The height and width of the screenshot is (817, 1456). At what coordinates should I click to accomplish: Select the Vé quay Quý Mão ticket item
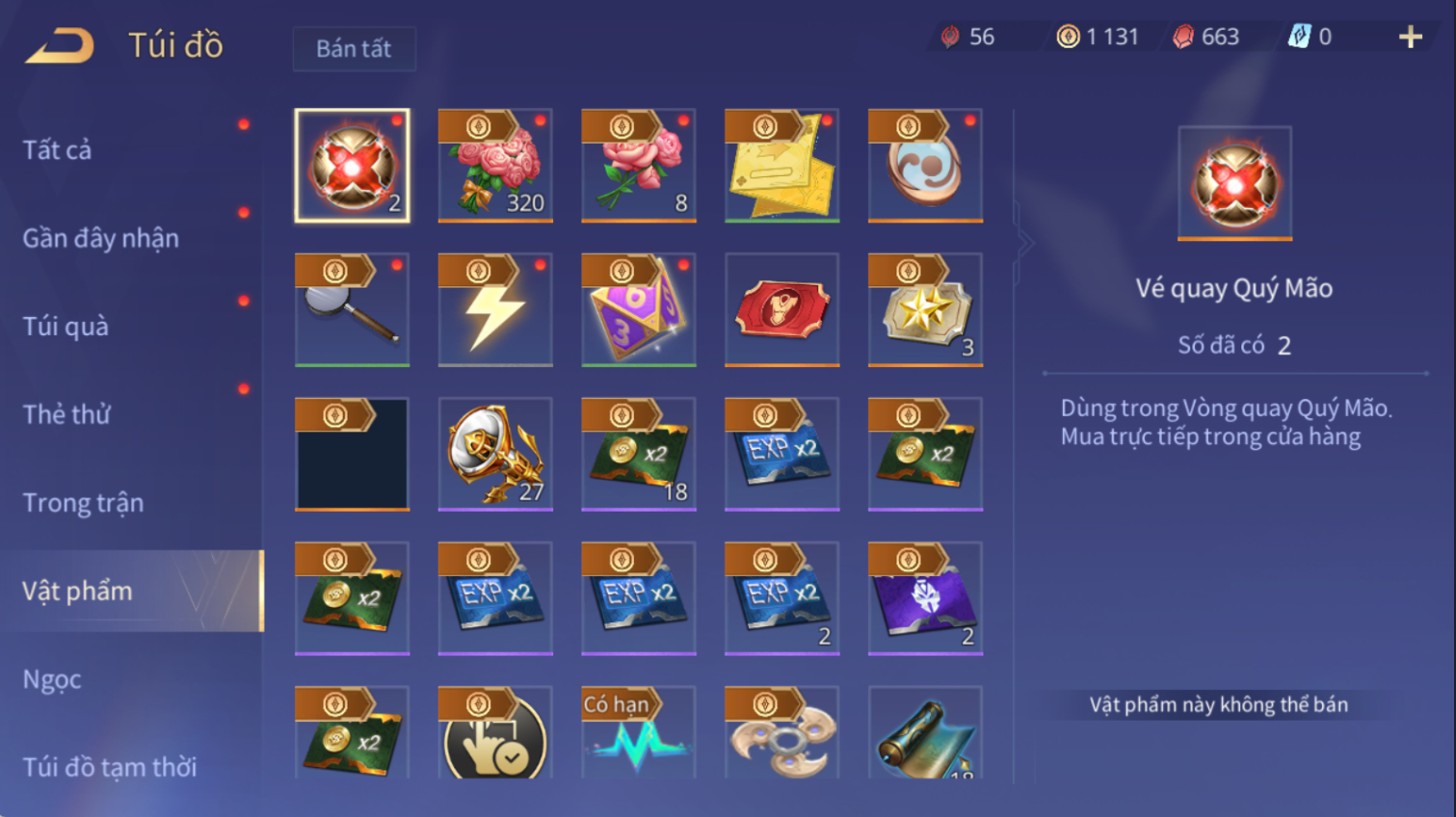[352, 166]
